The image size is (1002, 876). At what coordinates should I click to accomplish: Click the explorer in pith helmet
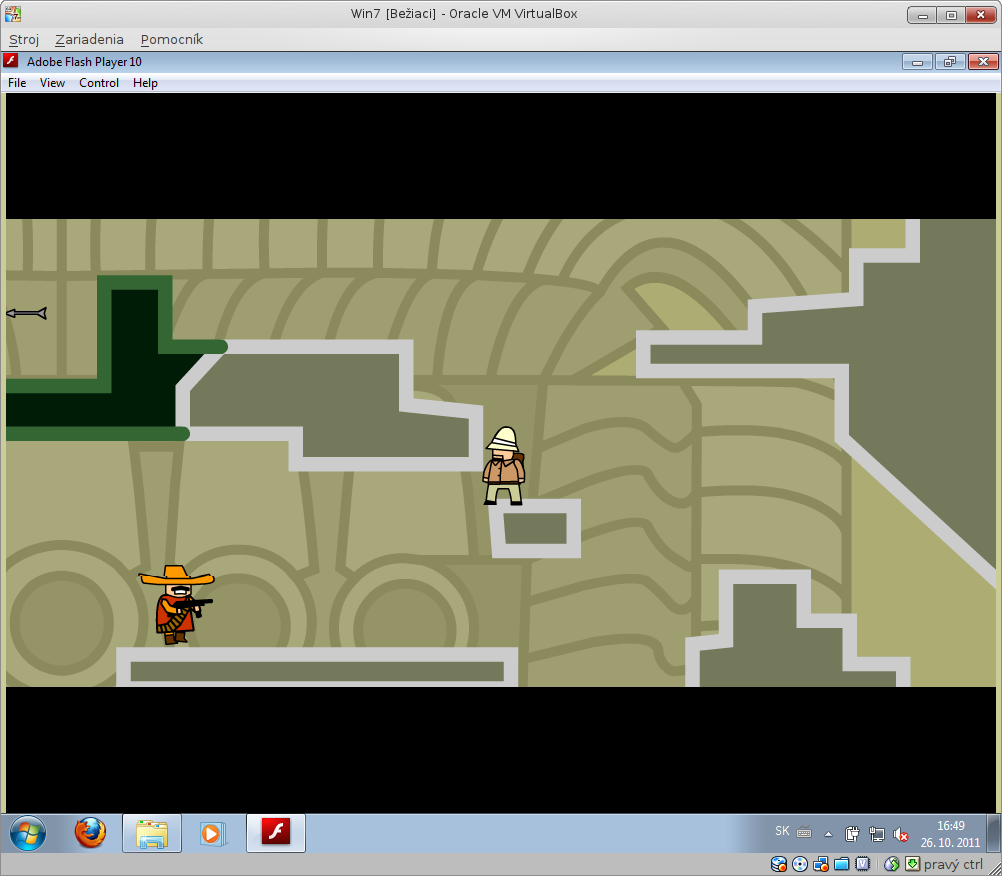coord(504,466)
